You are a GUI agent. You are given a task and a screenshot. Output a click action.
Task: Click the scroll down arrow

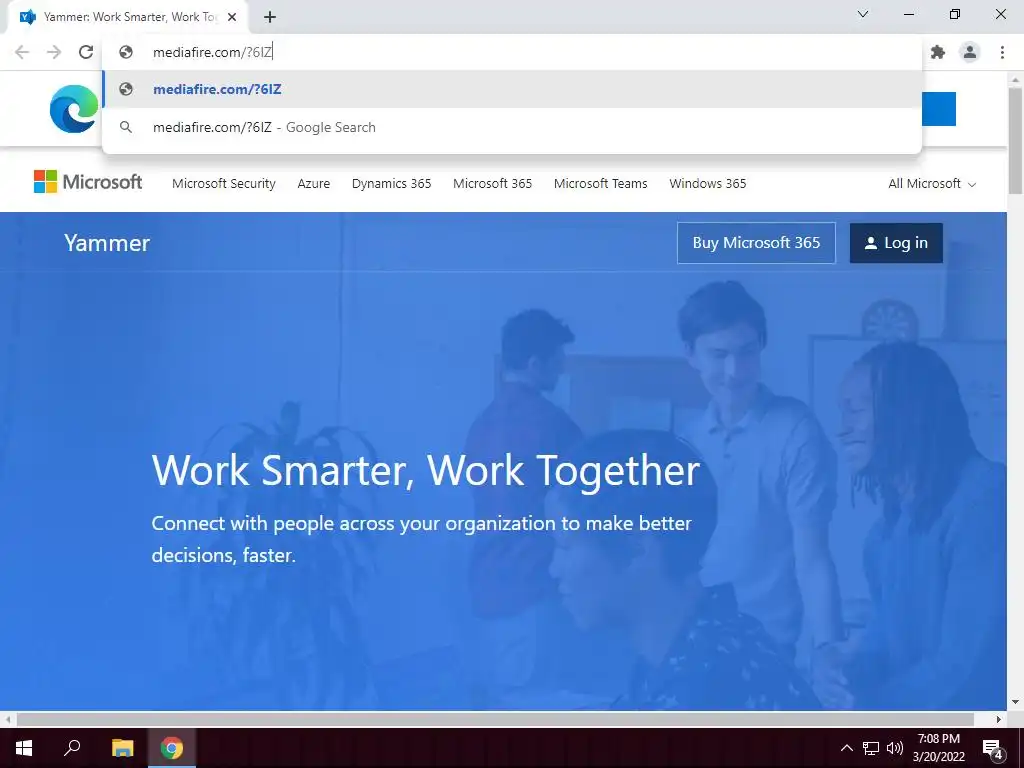(x=1015, y=702)
